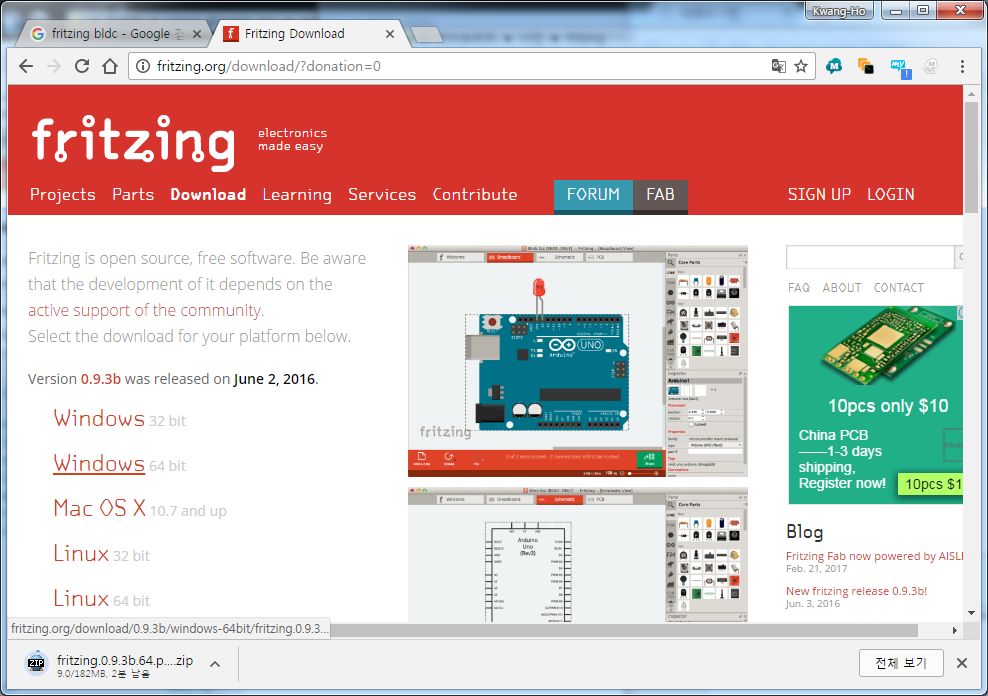The width and height of the screenshot is (988, 696).
Task: Expand download item options chevron
Action: (215, 664)
